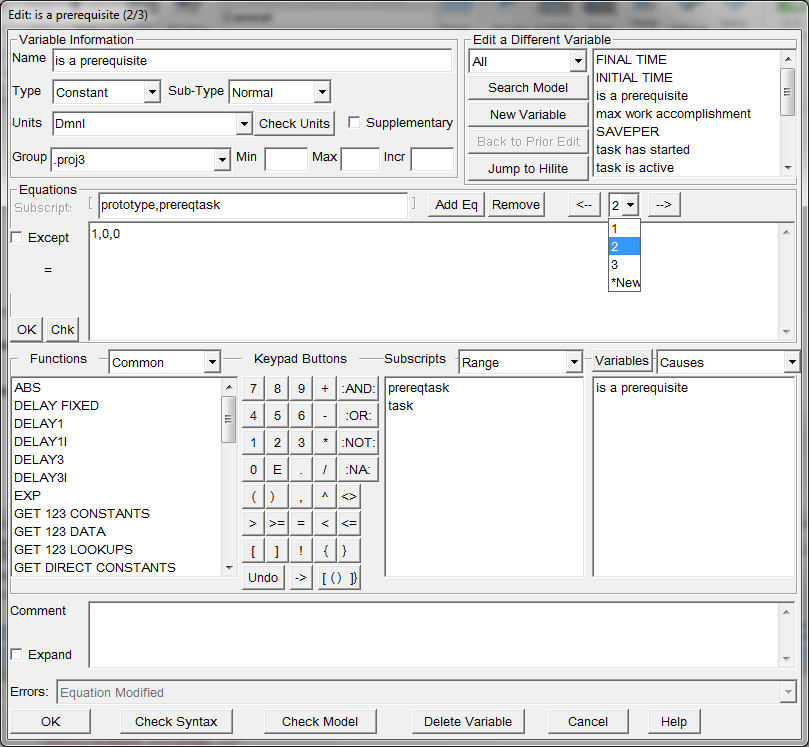Click the functions list scrollbar thumb
The width and height of the screenshot is (809, 747).
[x=229, y=419]
